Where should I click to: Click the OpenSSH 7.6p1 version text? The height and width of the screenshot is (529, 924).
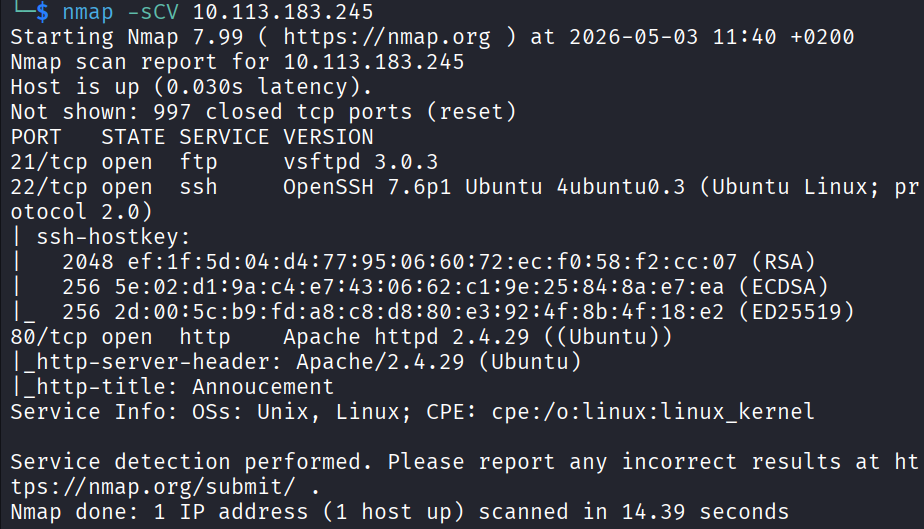367,187
